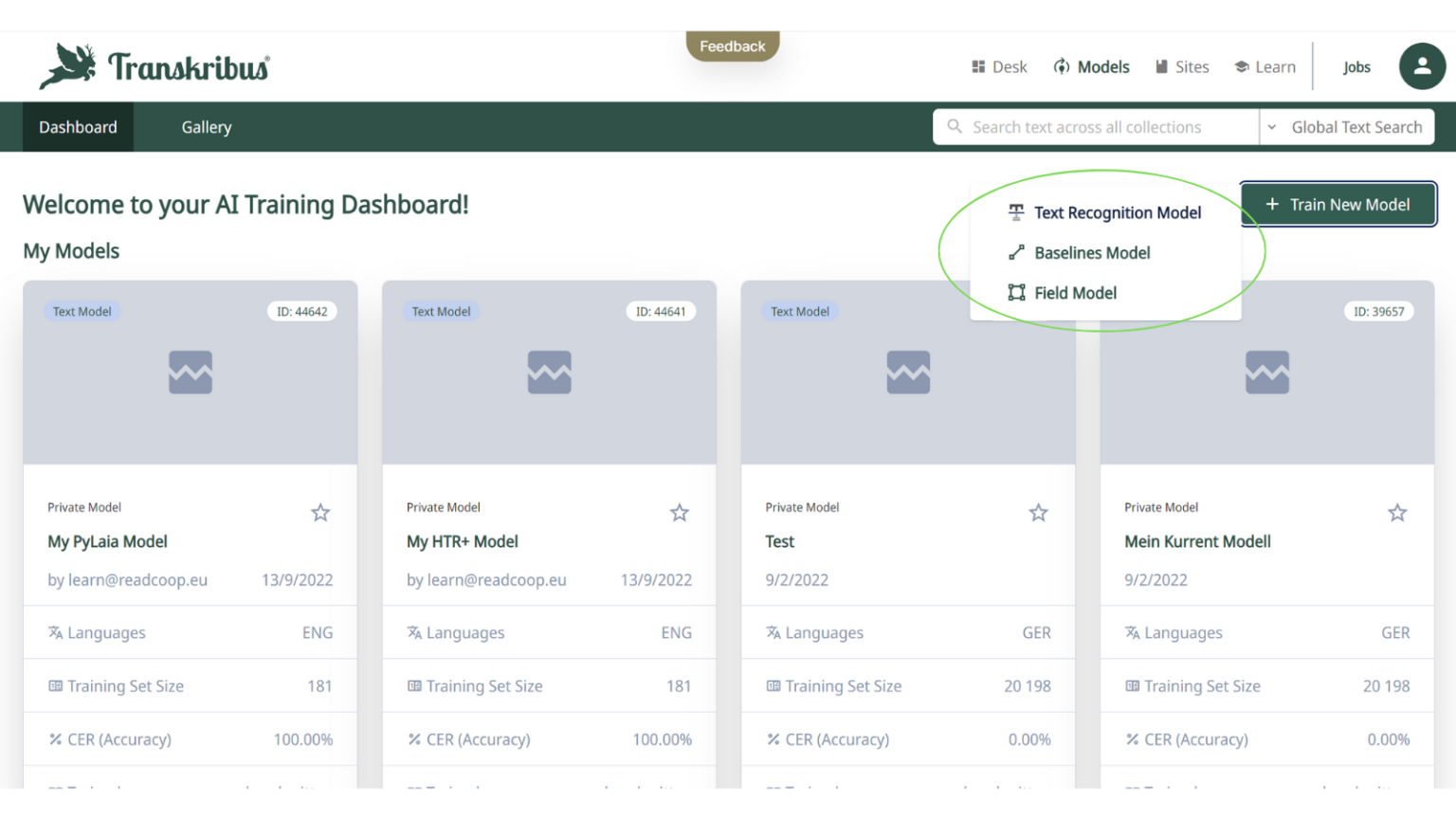Screen dimensions: 1456x819
Task: Click the Baselines Model icon
Action: (1015, 252)
